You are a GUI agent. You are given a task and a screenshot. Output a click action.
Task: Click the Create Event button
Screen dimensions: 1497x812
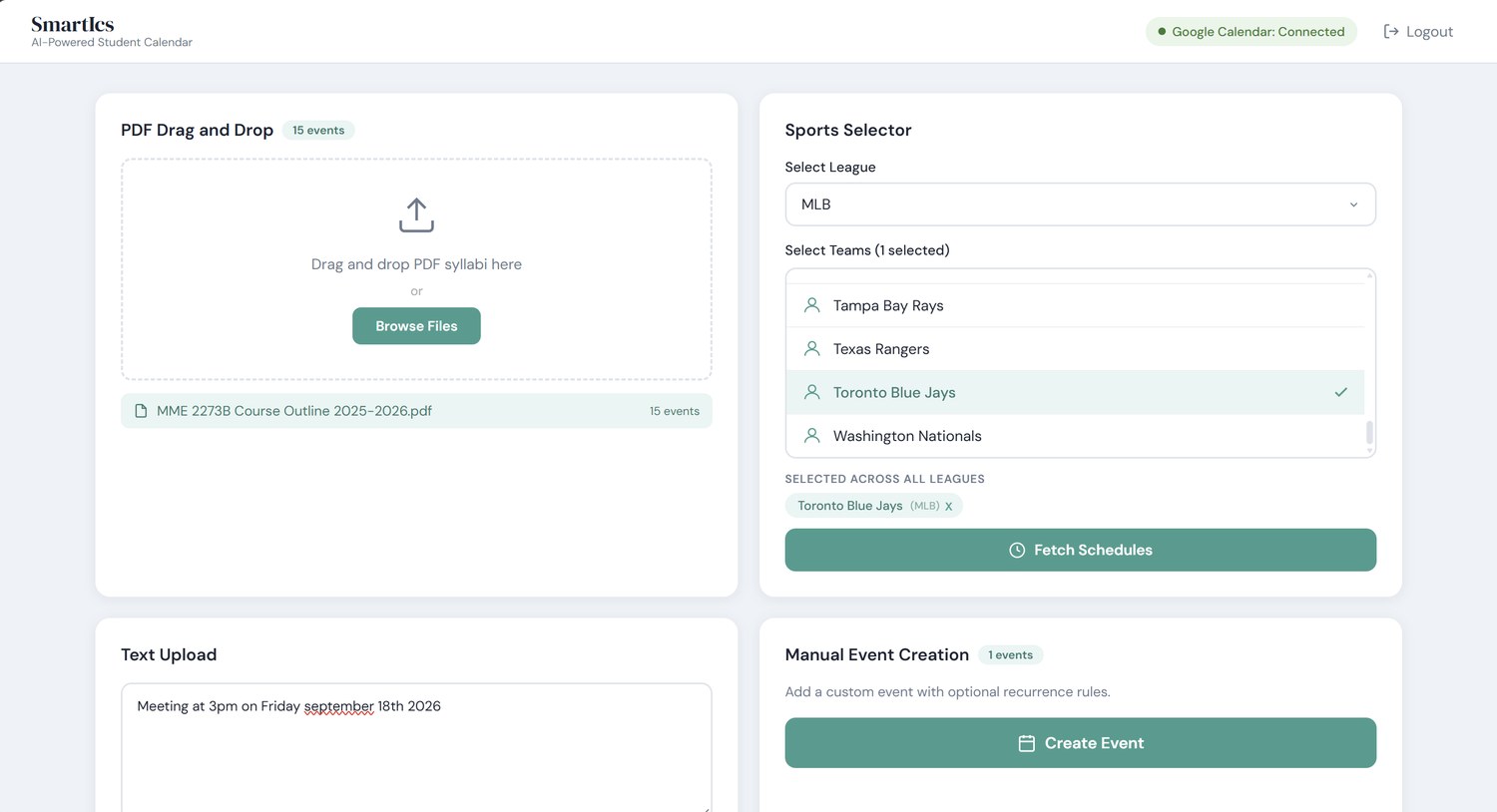[1080, 743]
